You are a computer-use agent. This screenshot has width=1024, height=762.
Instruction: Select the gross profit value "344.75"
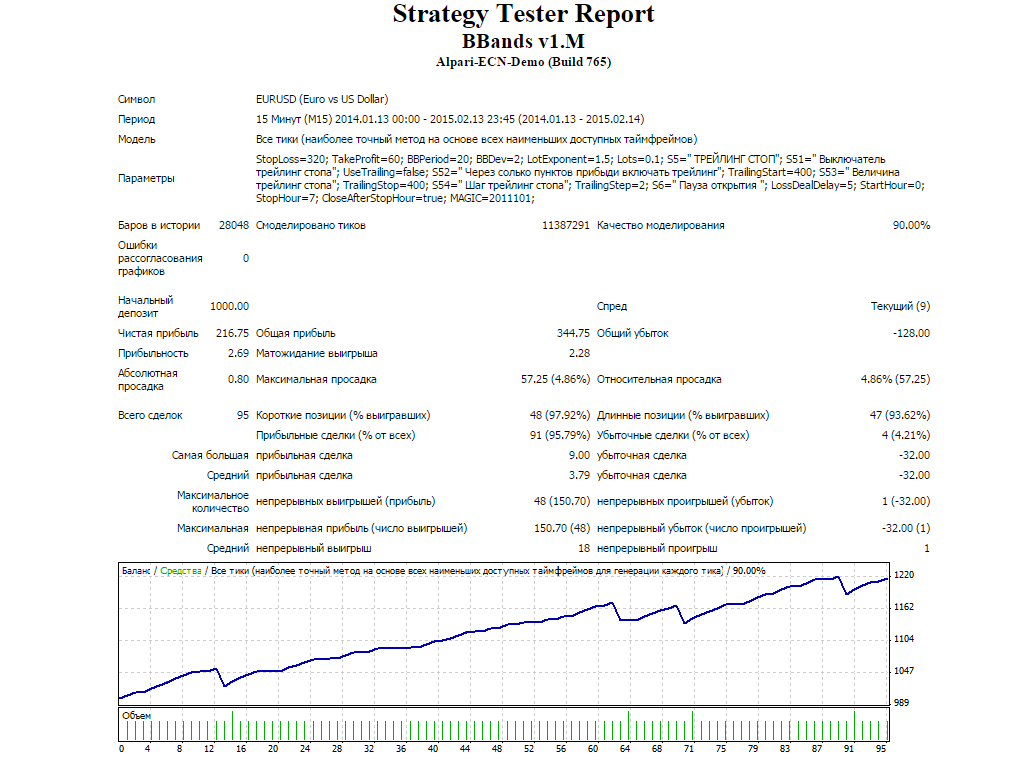(573, 334)
